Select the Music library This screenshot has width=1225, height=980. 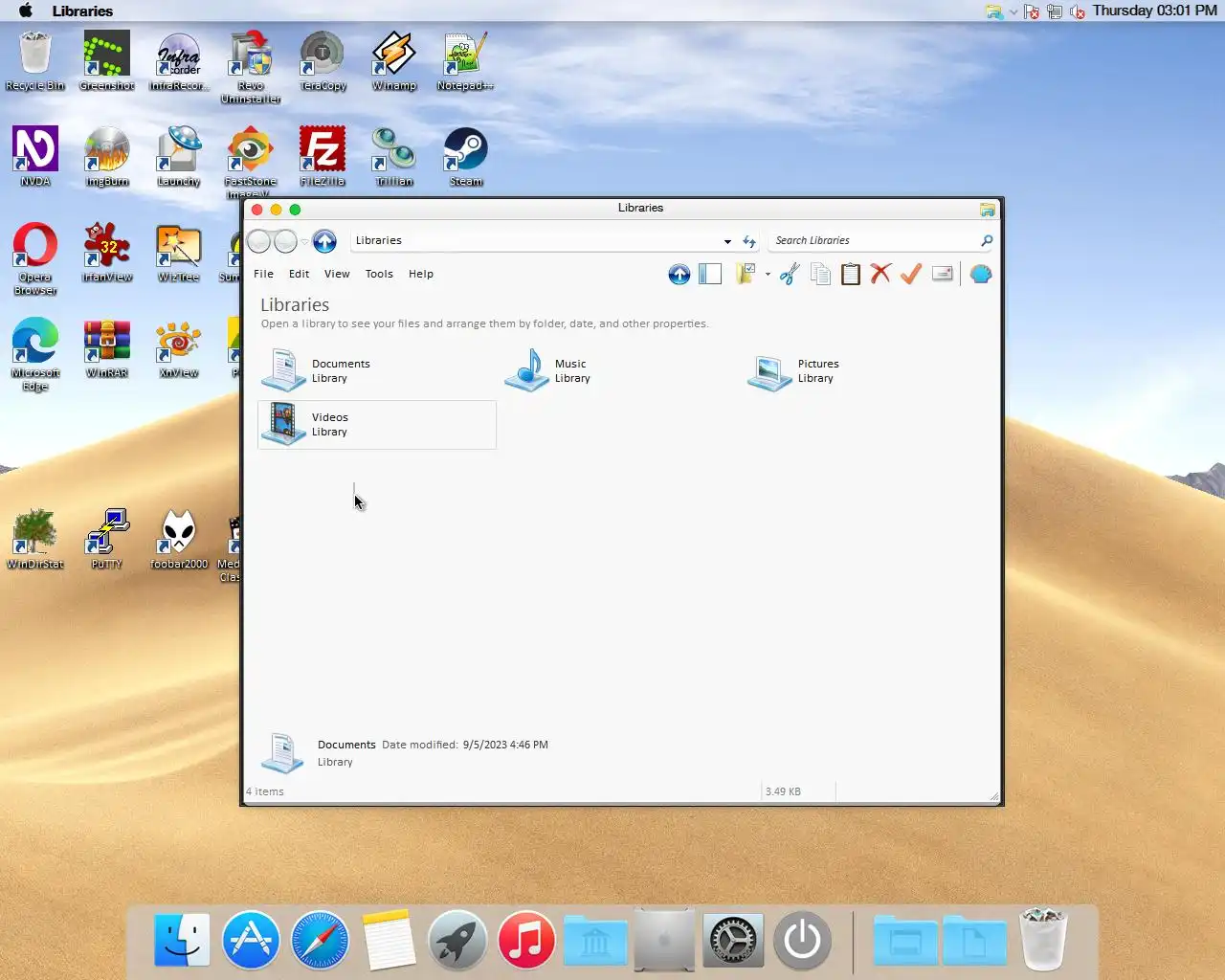click(x=619, y=371)
